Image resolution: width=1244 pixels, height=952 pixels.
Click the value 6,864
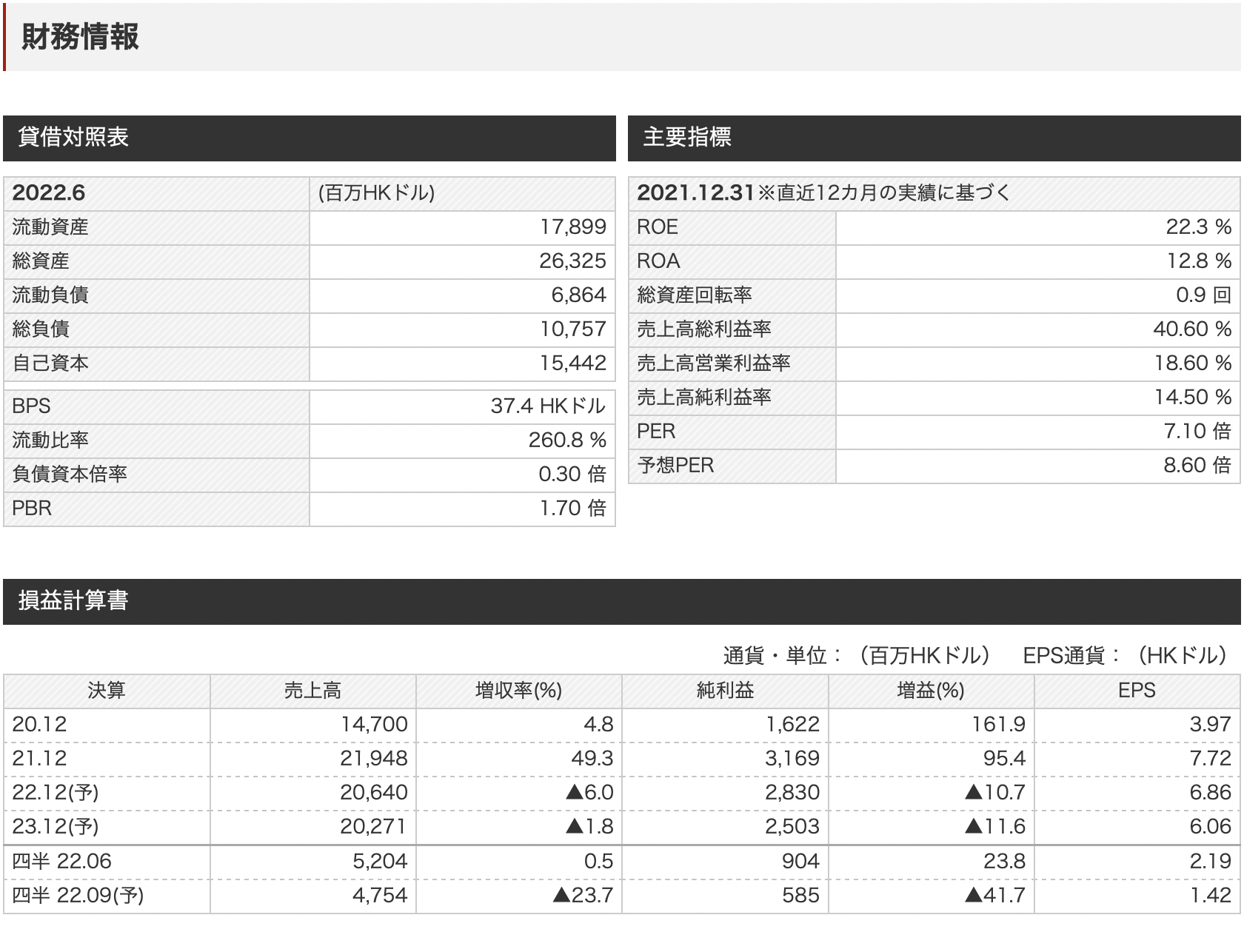(579, 295)
